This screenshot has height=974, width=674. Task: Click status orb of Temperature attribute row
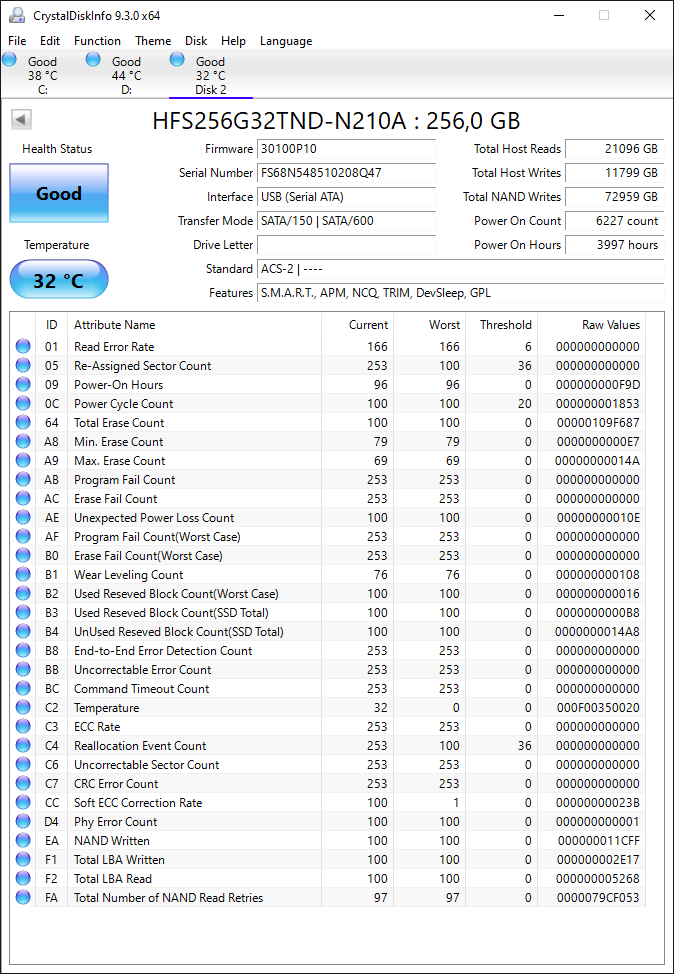coord(23,708)
